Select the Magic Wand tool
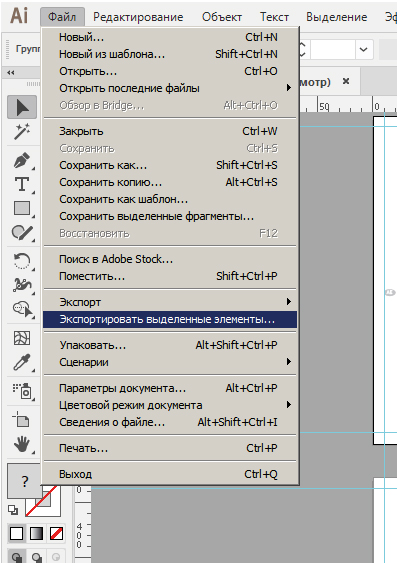 [x=22, y=132]
